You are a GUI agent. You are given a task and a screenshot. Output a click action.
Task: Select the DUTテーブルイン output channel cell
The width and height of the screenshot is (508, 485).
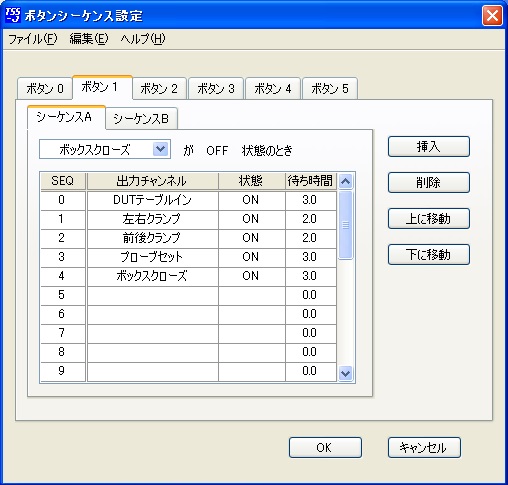(152, 200)
